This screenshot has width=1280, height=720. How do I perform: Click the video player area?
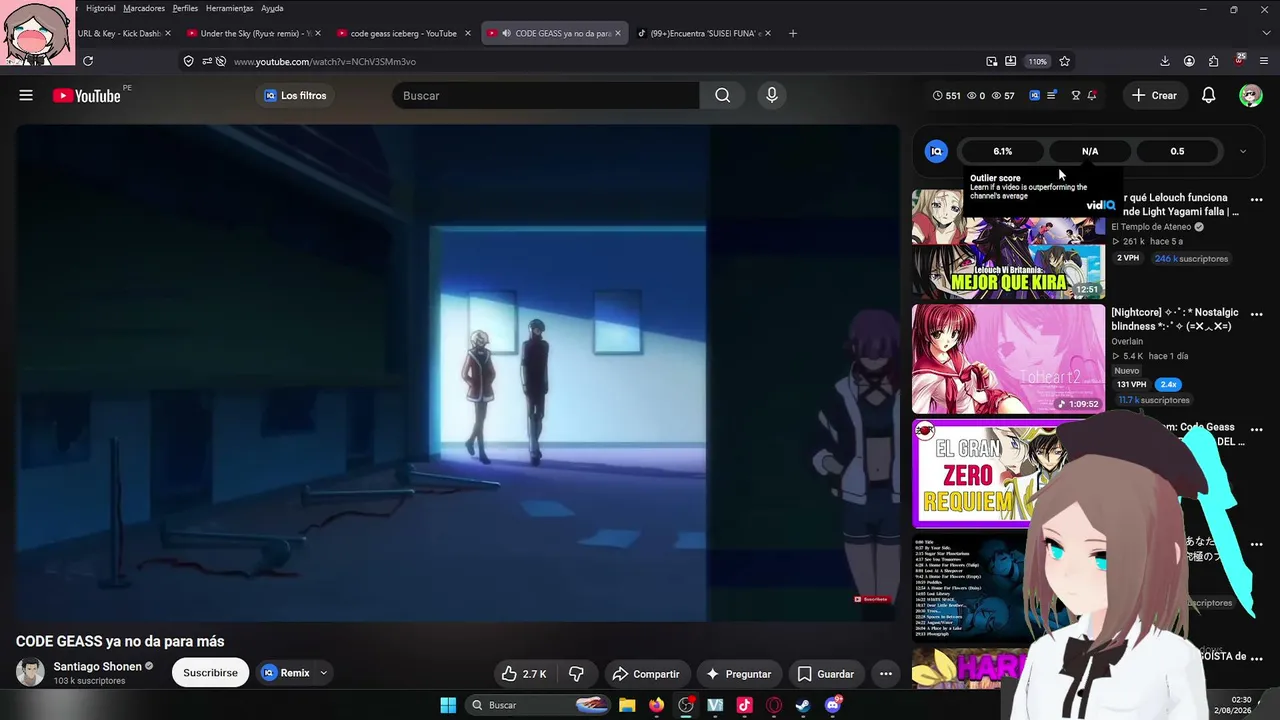[x=457, y=372]
